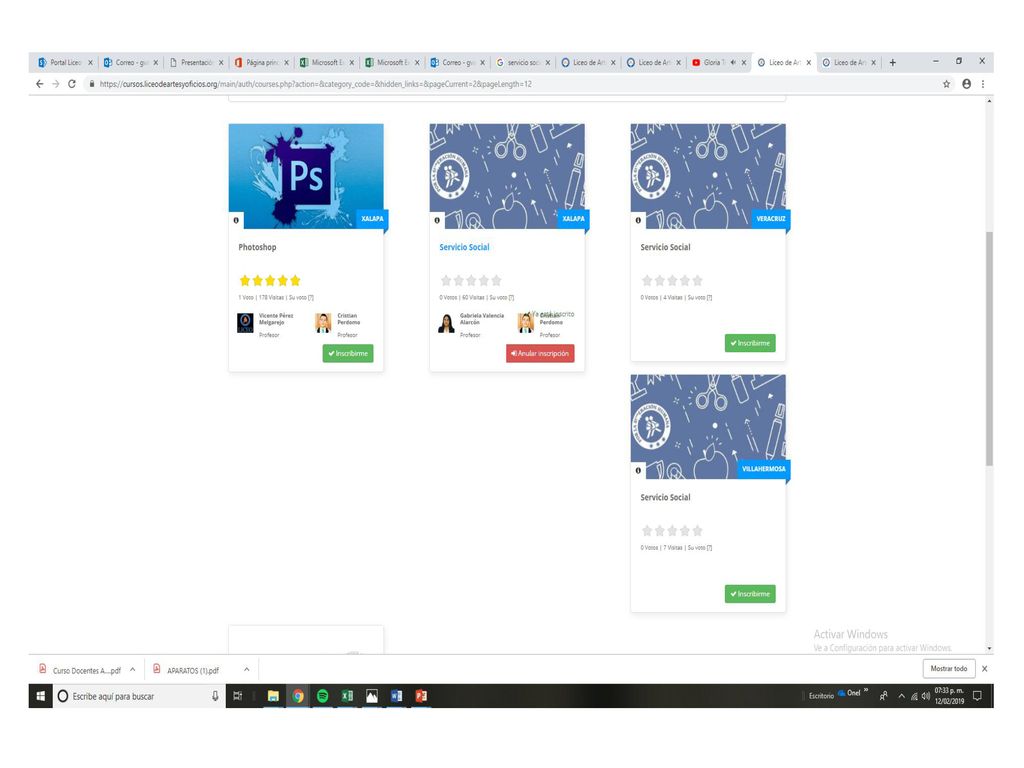Open the Photos app from the taskbar
Screen dimensions: 1024x768
[372, 696]
